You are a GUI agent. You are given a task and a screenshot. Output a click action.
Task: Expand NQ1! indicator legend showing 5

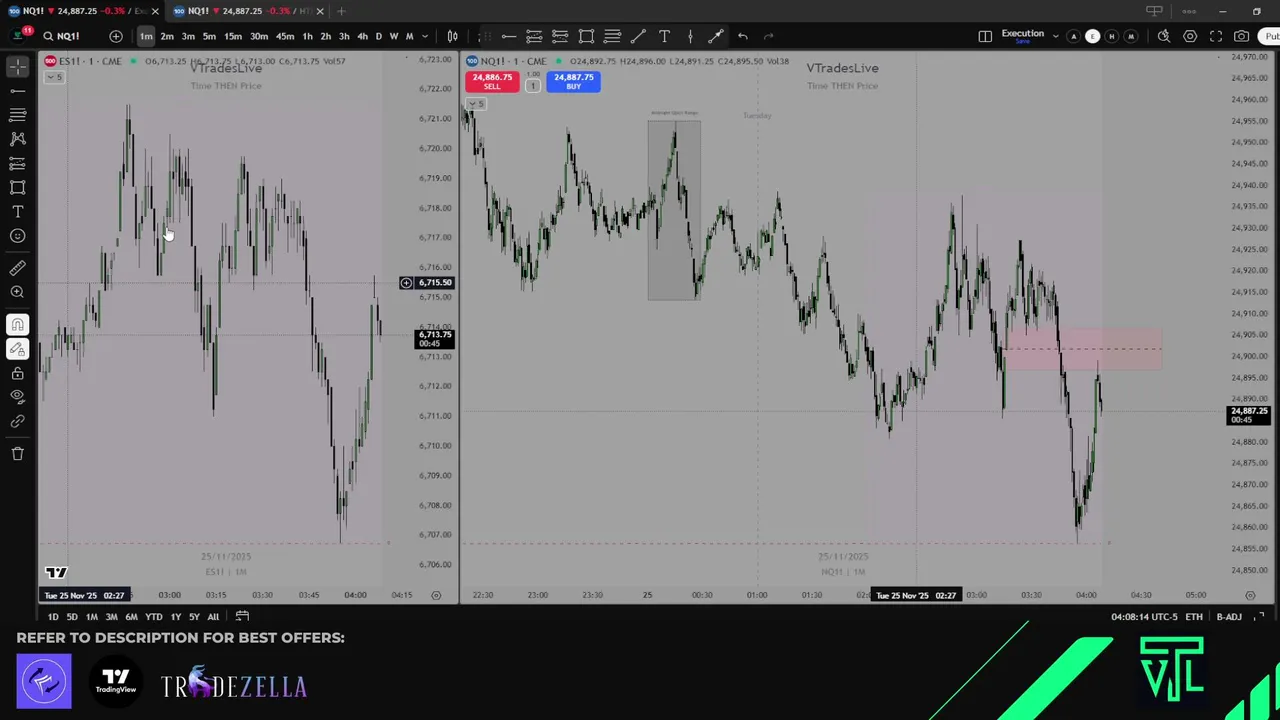[x=476, y=104]
